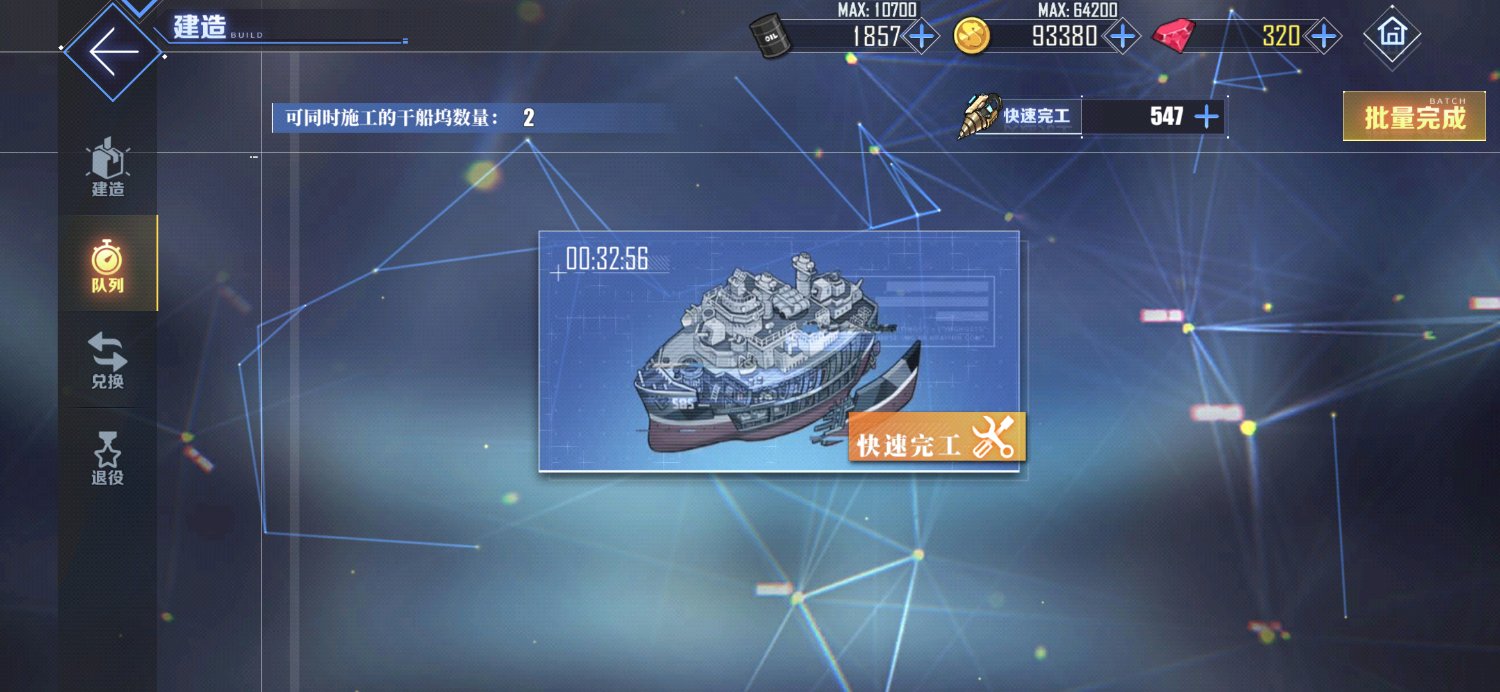Go back using the arrow icon
This screenshot has width=1500, height=692.
(x=112, y=51)
